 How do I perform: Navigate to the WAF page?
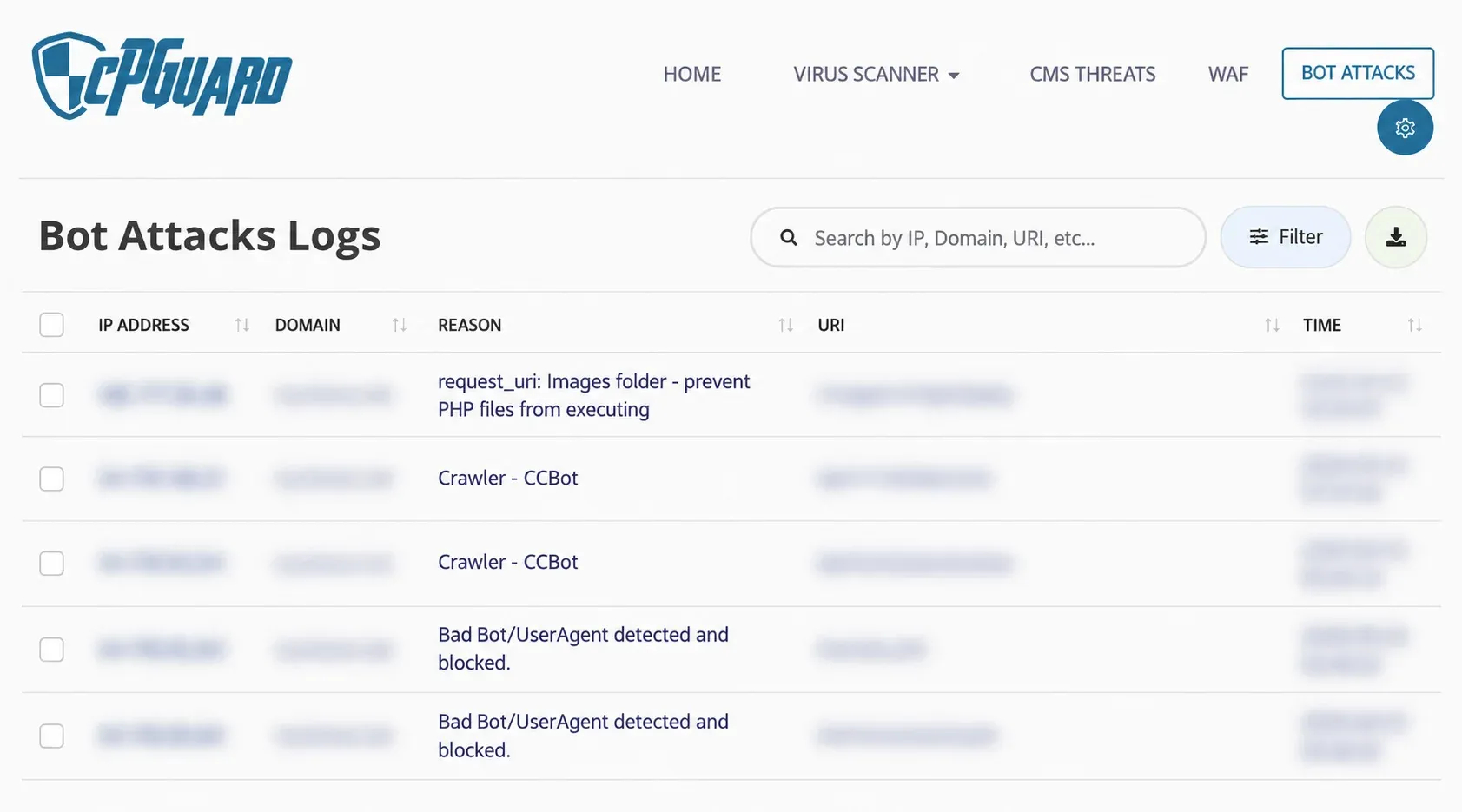[1228, 75]
